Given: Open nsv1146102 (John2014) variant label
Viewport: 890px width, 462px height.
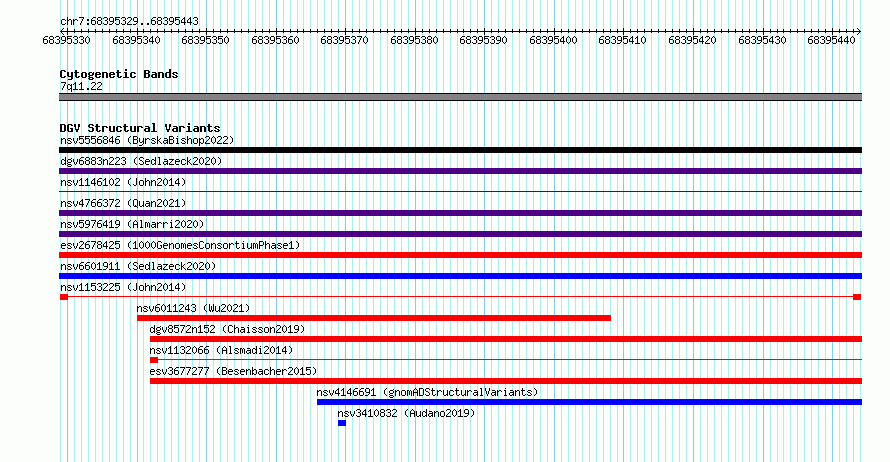Looking at the screenshot, I should pyautogui.click(x=123, y=182).
